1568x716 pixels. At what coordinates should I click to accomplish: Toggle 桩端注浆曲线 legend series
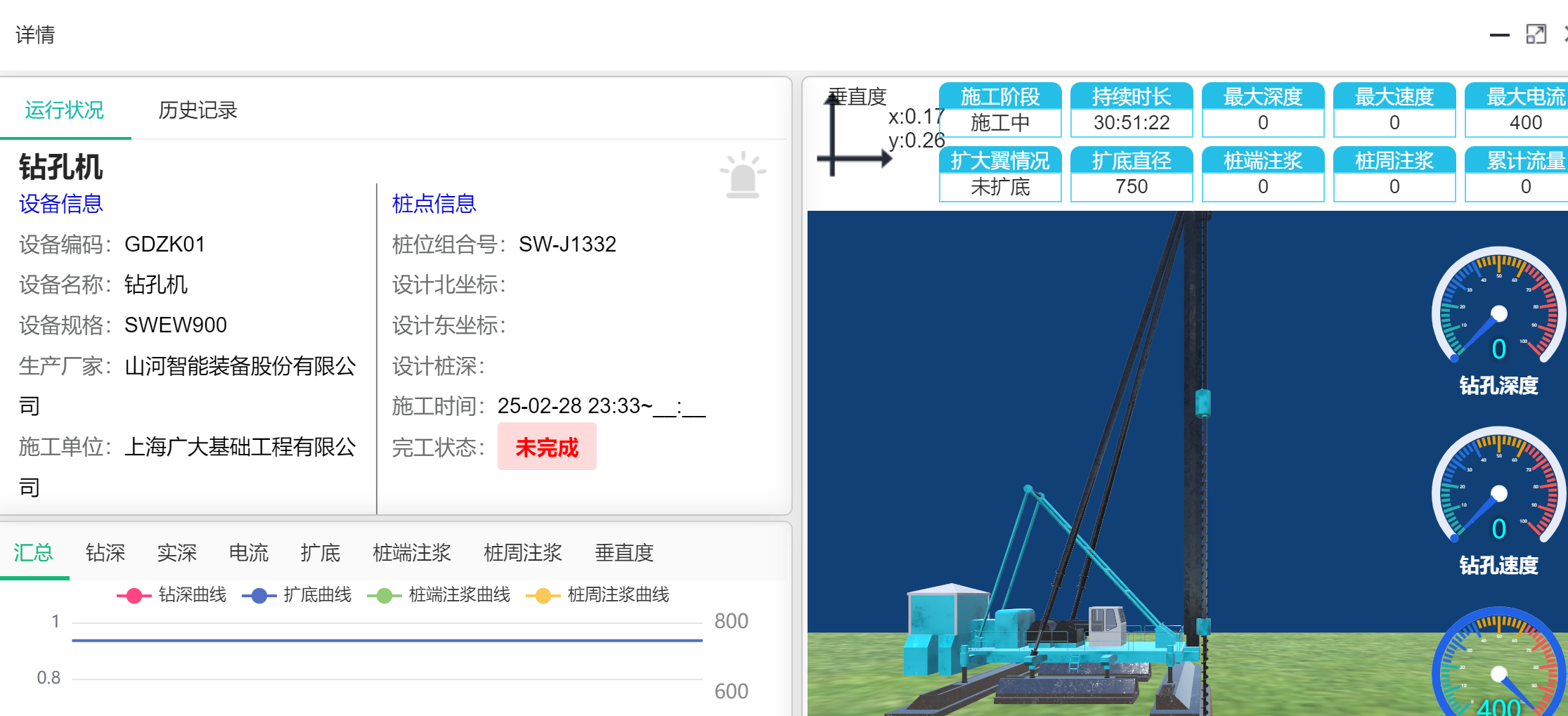439,595
